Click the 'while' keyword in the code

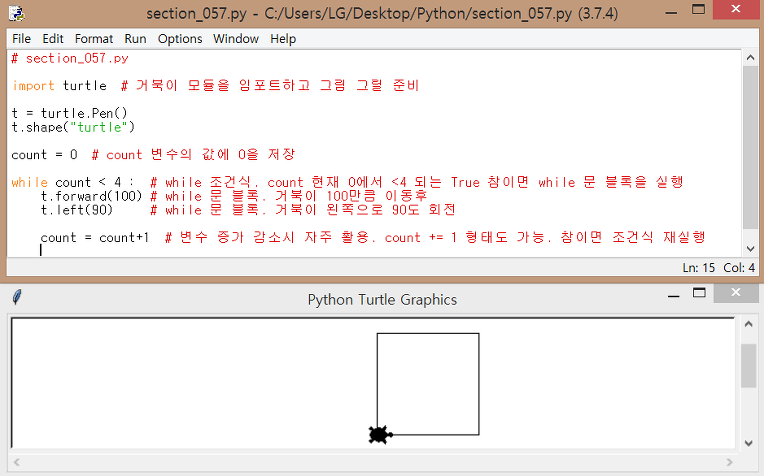30,182
